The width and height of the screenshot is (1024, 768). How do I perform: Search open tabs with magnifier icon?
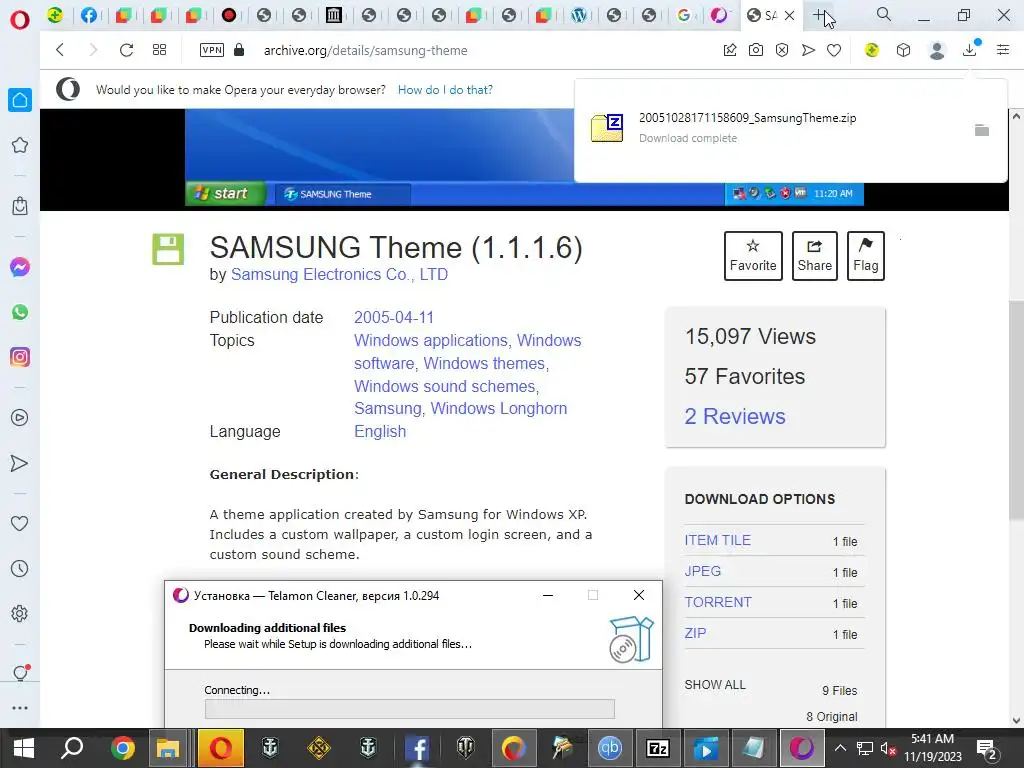click(884, 14)
